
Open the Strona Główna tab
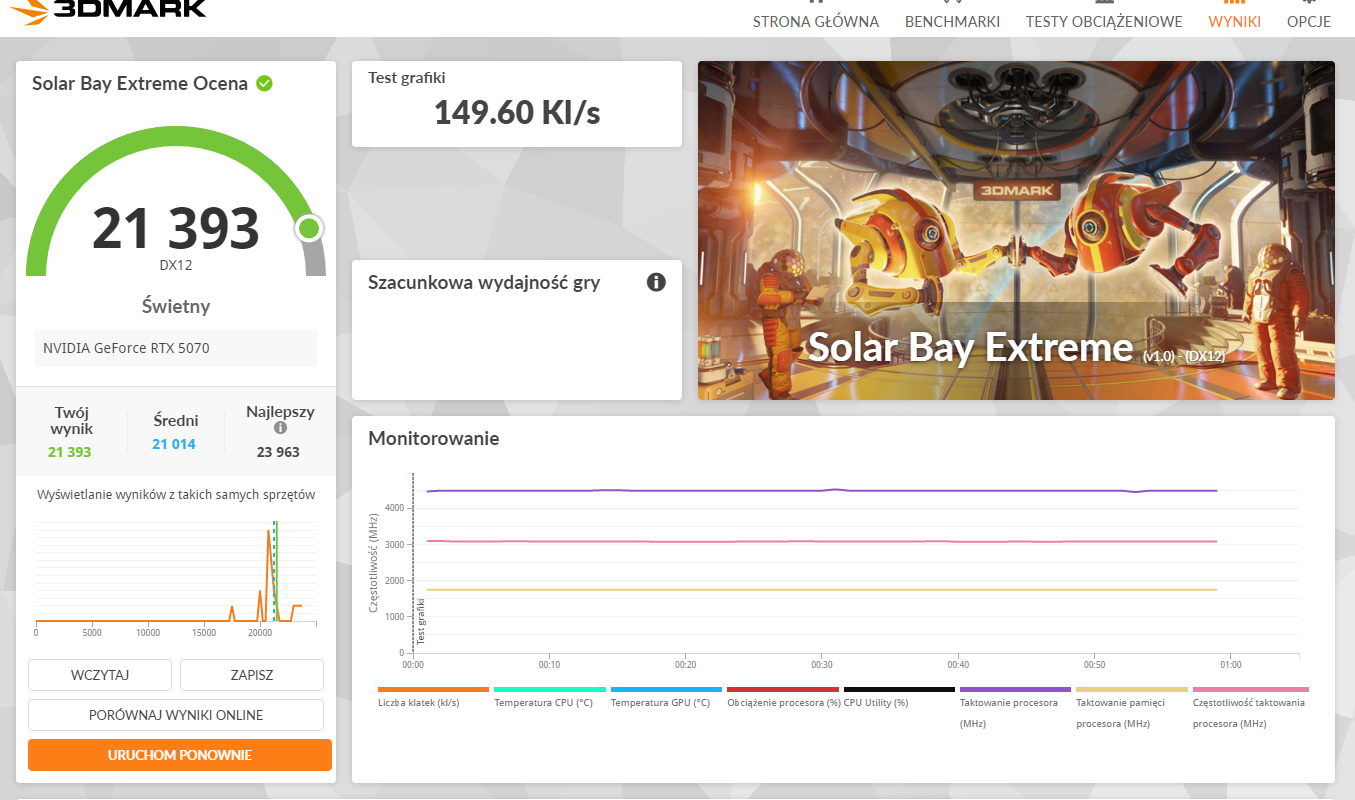point(815,22)
